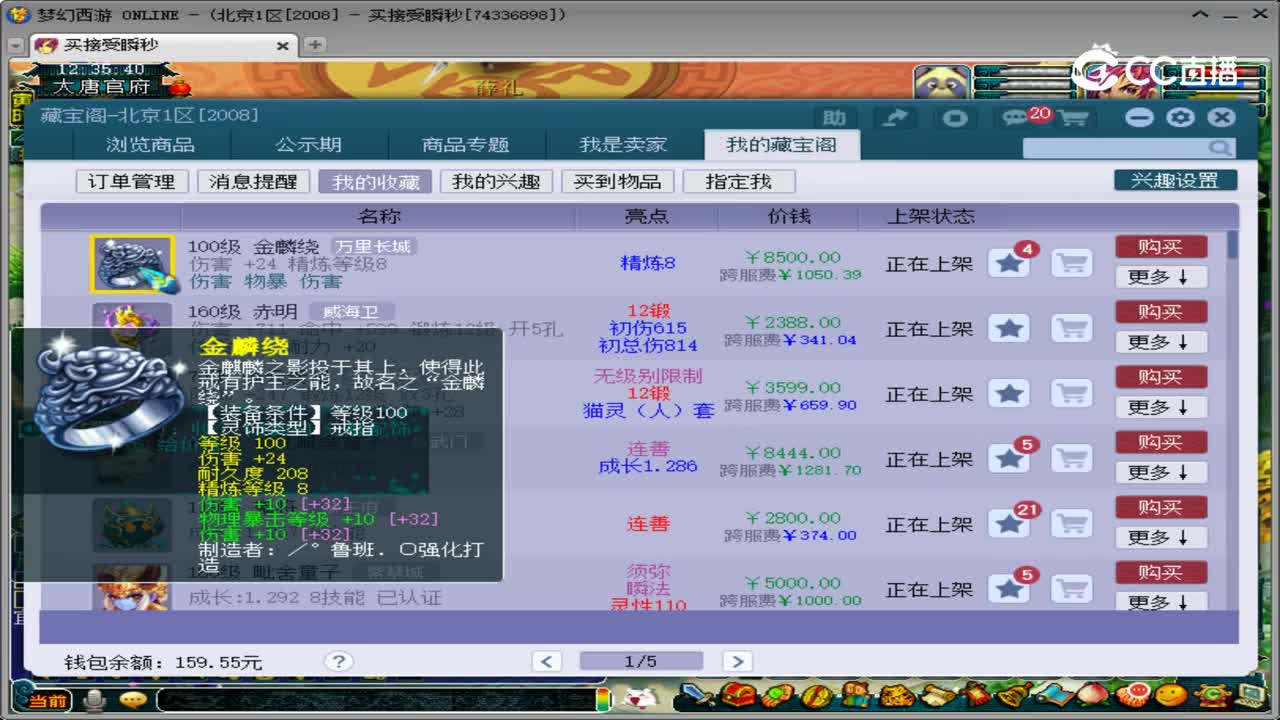Viewport: 1280px width, 720px height.
Task: Toggle the favorite star on the ¥5000.00 row
Action: click(x=1010, y=589)
